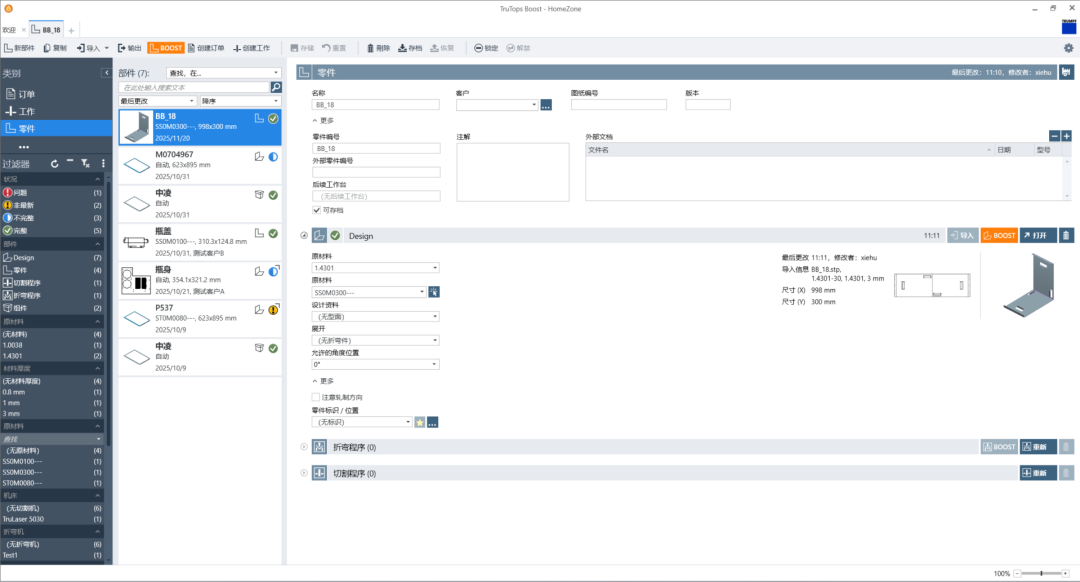Select 订单 in the category panel
Image resolution: width=1080 pixels, height=582 pixels.
[x=27, y=94]
